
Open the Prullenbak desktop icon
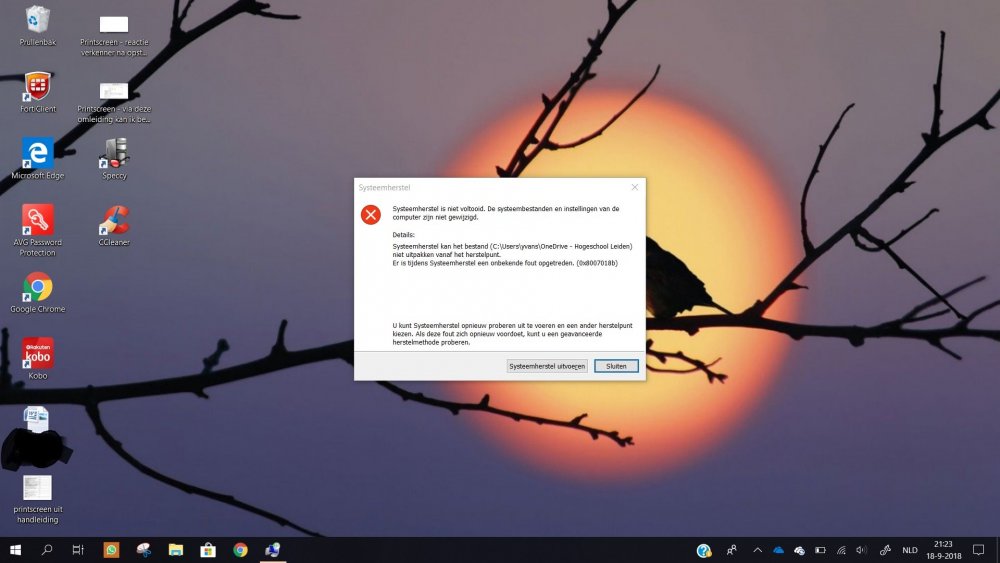tap(38, 26)
